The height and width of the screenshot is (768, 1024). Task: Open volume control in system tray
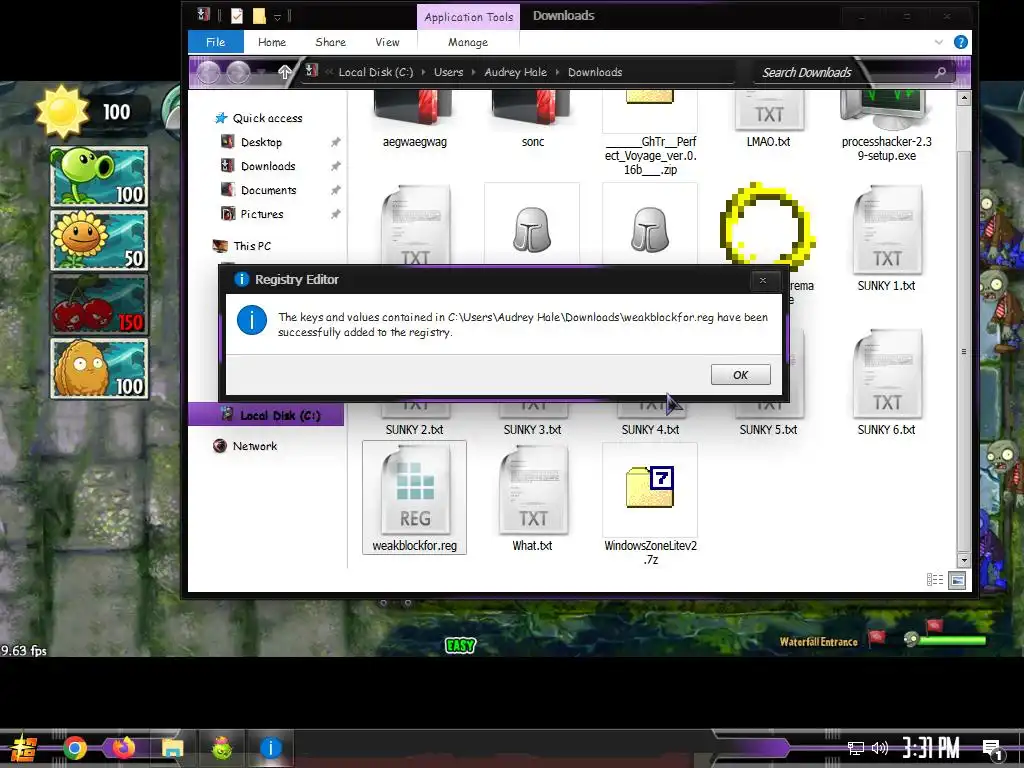(880, 748)
